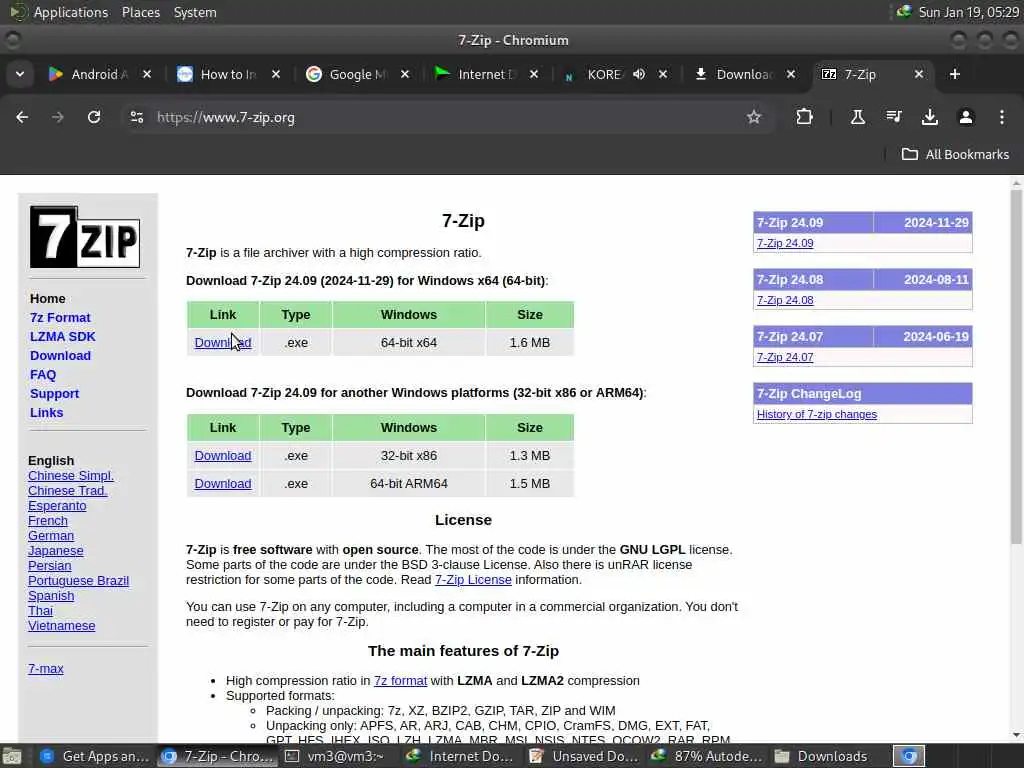
Task: Open the FAQ sidebar link
Action: coord(43,375)
